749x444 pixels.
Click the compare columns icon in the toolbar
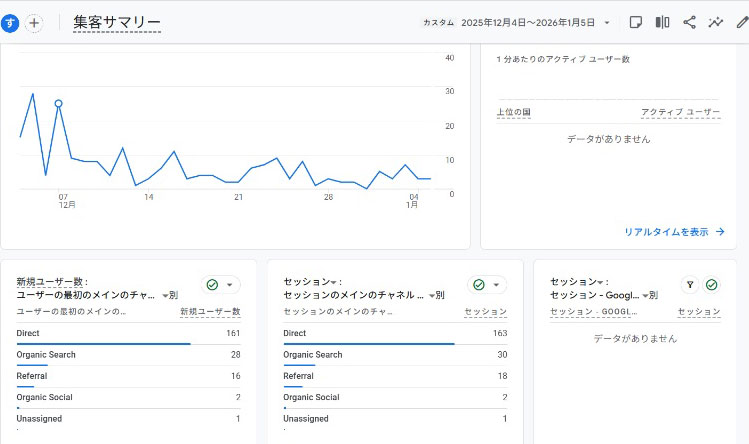662,22
